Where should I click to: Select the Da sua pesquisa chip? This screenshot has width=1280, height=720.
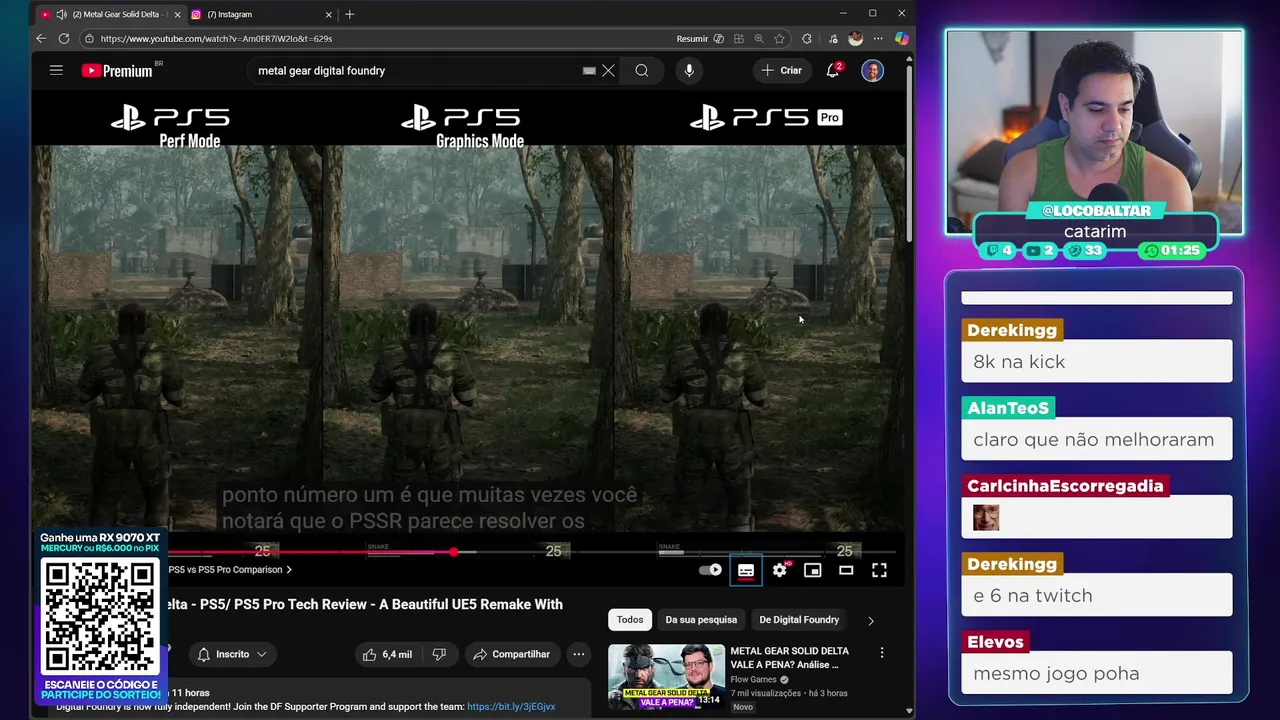click(701, 619)
